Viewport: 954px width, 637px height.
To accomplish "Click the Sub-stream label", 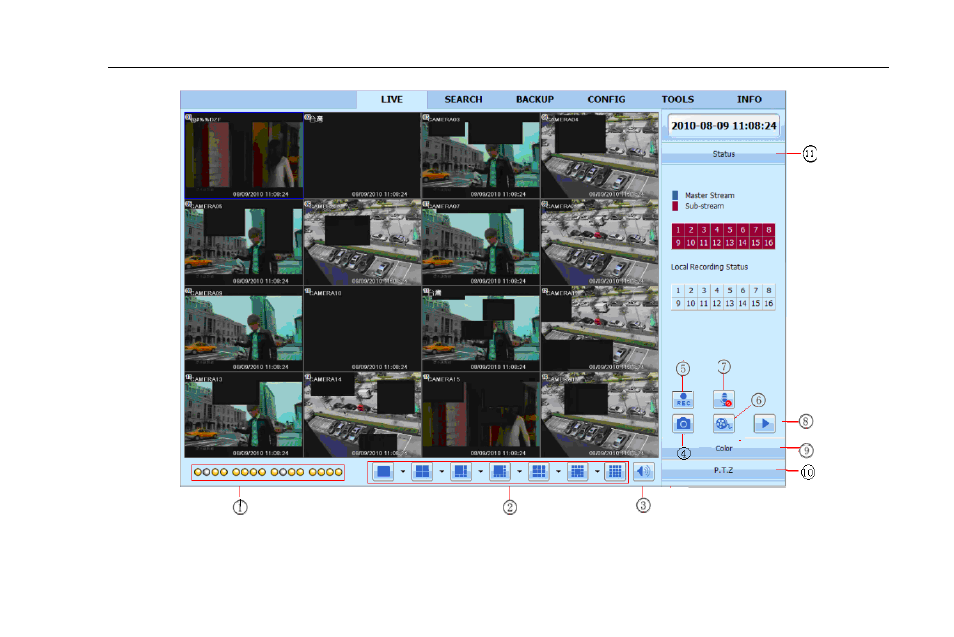I will [705, 206].
